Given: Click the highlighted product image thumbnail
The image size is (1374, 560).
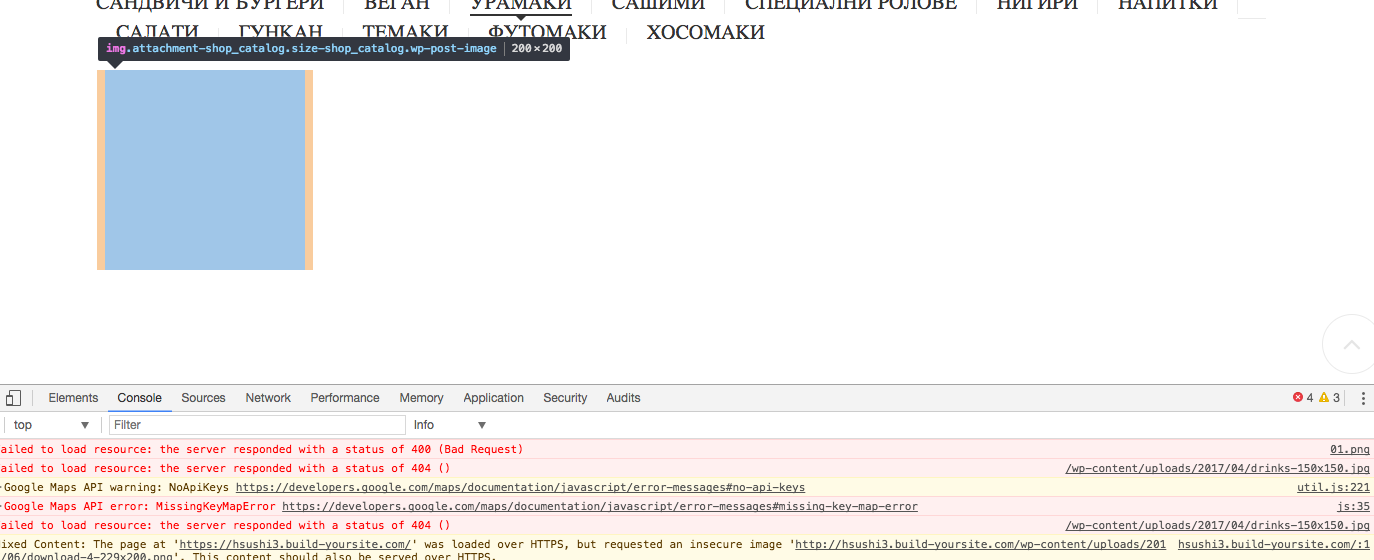Looking at the screenshot, I should tap(205, 170).
